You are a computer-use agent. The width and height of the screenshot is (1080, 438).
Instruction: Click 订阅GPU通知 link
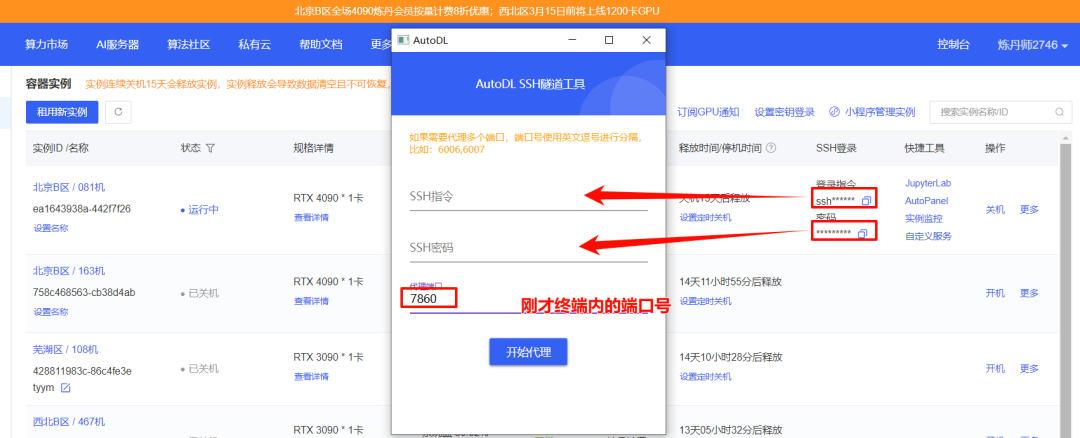pos(708,112)
